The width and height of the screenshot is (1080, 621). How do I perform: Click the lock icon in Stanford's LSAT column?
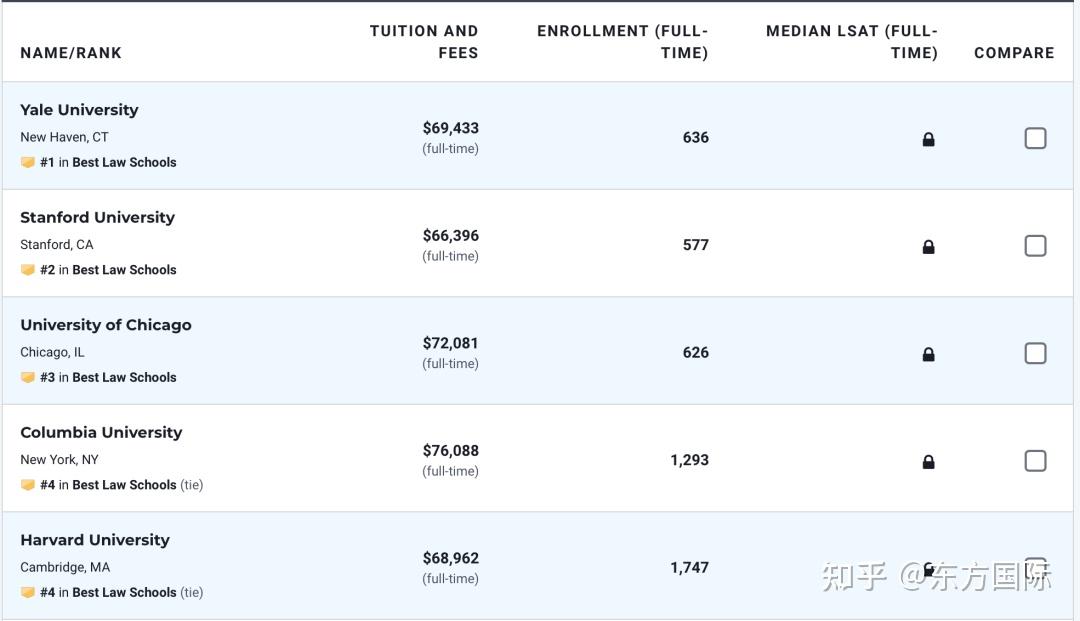coord(928,246)
